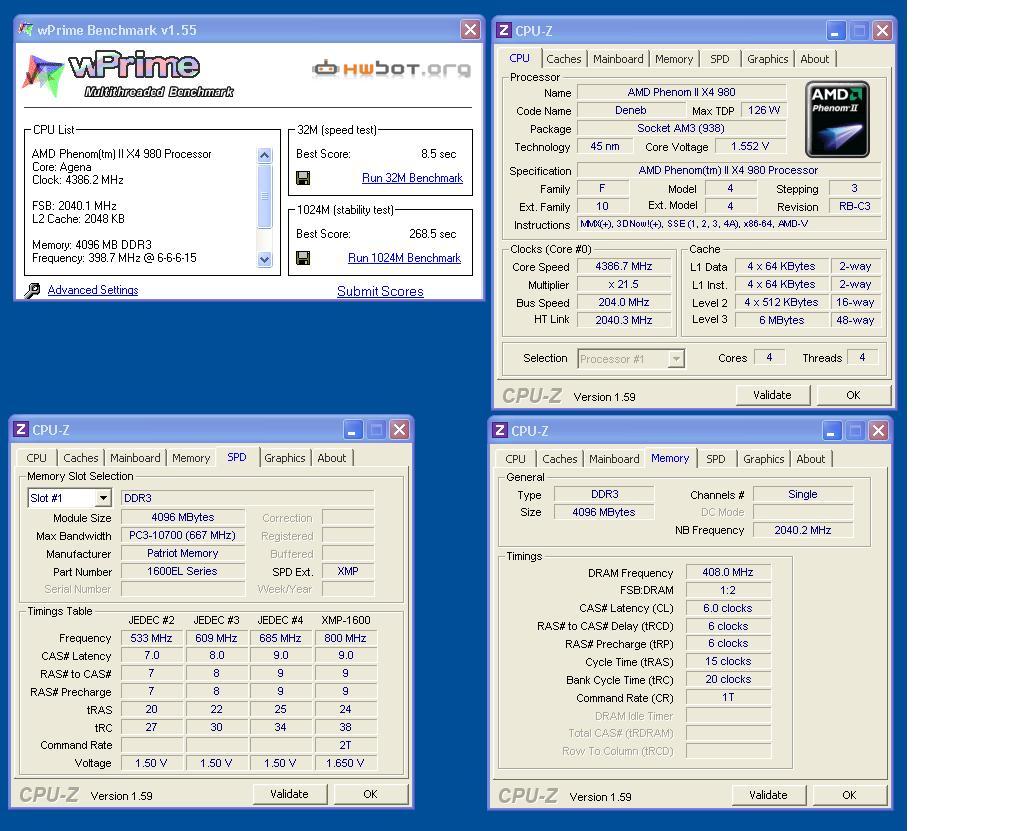Close the CPU-Z Memory window
1024x831 pixels.
click(878, 430)
